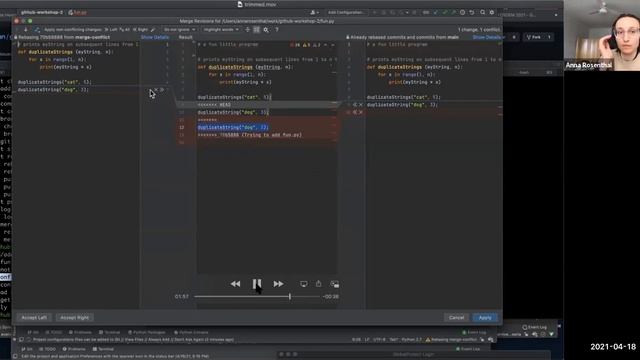
Task: Click the magic resolve wand icon
Action: pos(153,30)
